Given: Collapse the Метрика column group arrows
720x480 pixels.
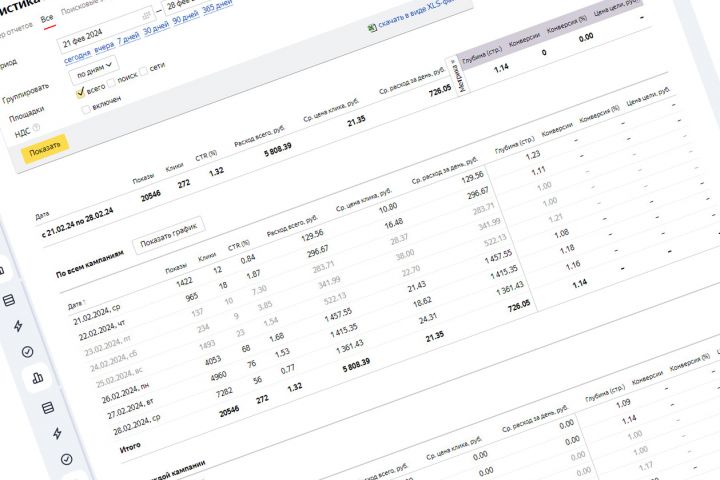Looking at the screenshot, I should (x=453, y=62).
